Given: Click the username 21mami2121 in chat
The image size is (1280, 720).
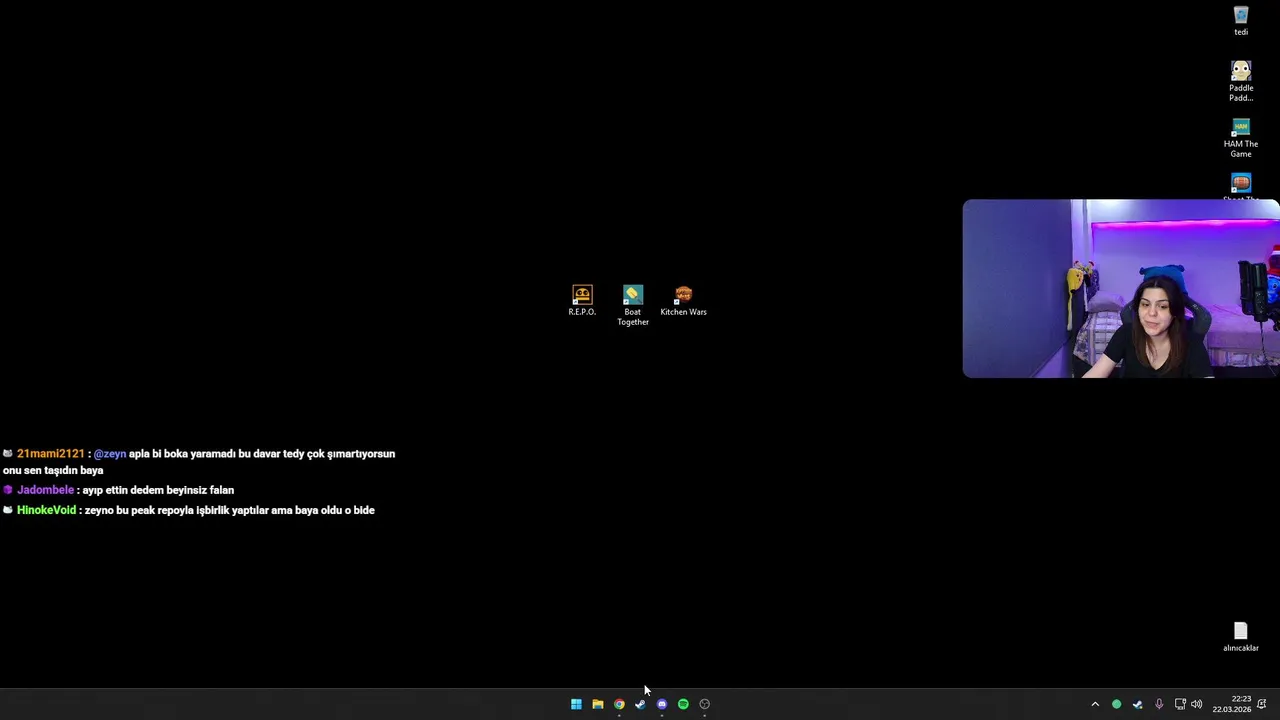Looking at the screenshot, I should (51, 454).
